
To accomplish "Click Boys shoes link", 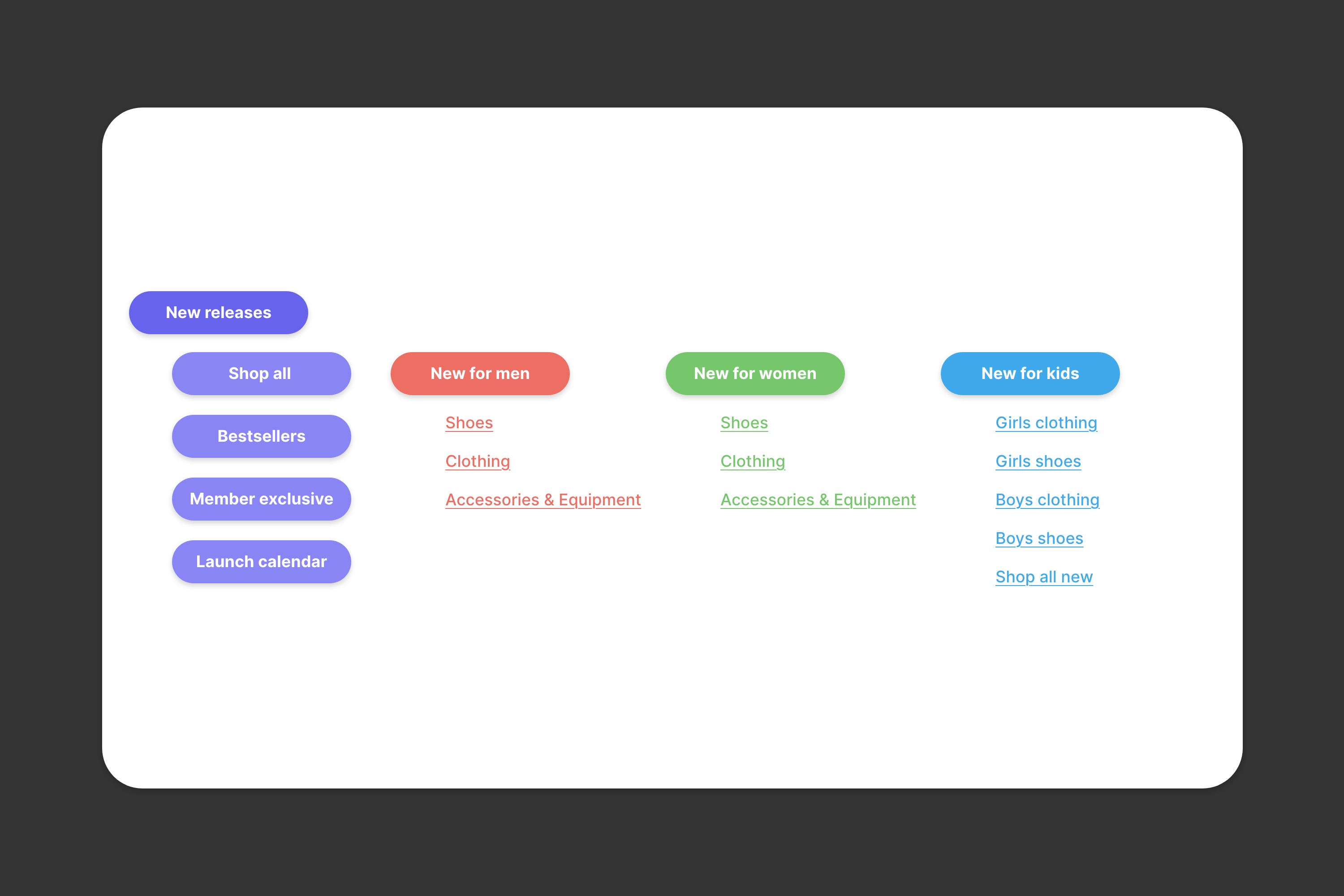I will coord(1039,538).
